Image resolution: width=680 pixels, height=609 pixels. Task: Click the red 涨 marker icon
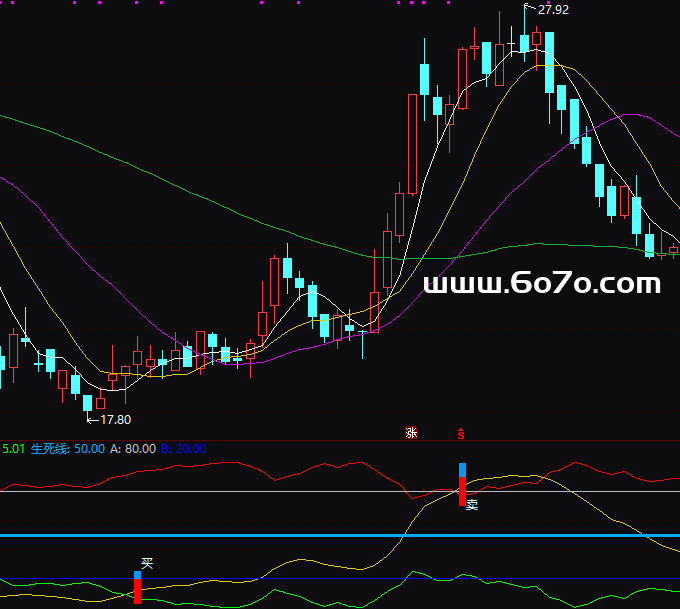[411, 432]
